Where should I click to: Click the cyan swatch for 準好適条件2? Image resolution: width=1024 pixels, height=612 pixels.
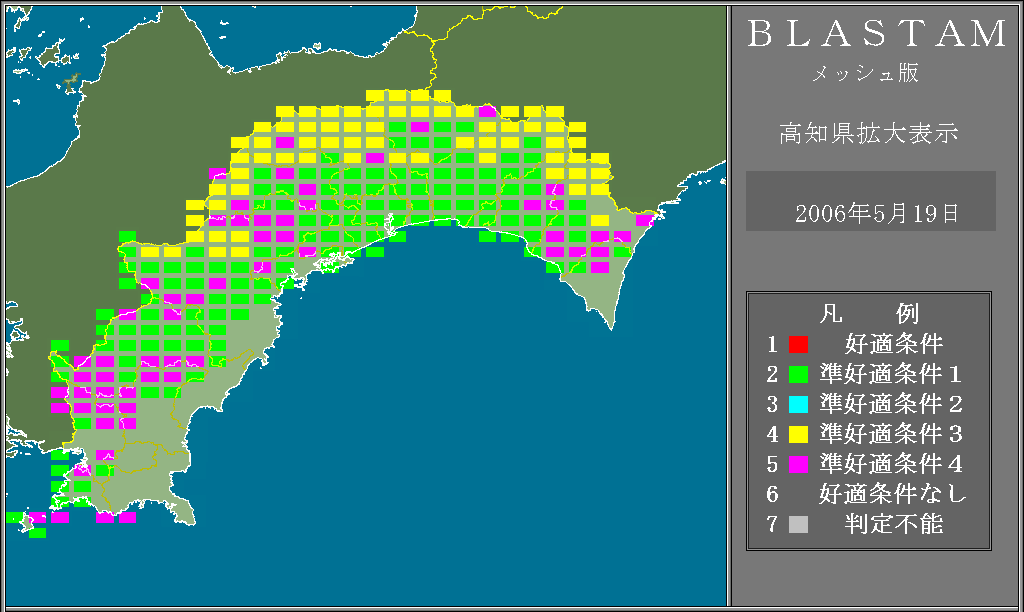798,404
